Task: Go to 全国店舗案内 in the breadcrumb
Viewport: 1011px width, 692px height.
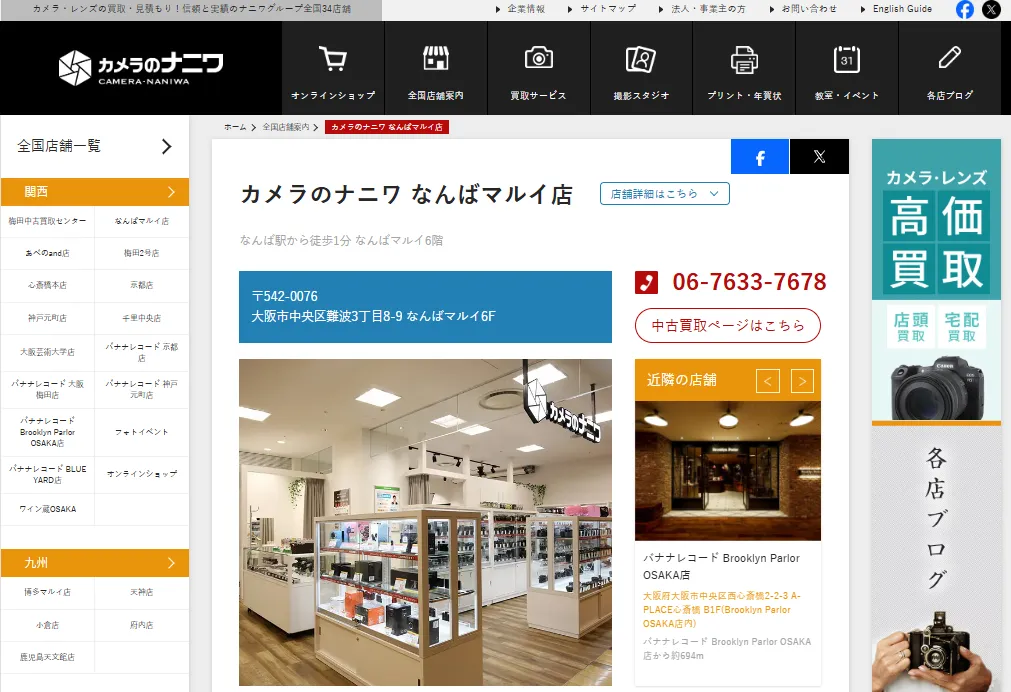Action: click(x=286, y=127)
